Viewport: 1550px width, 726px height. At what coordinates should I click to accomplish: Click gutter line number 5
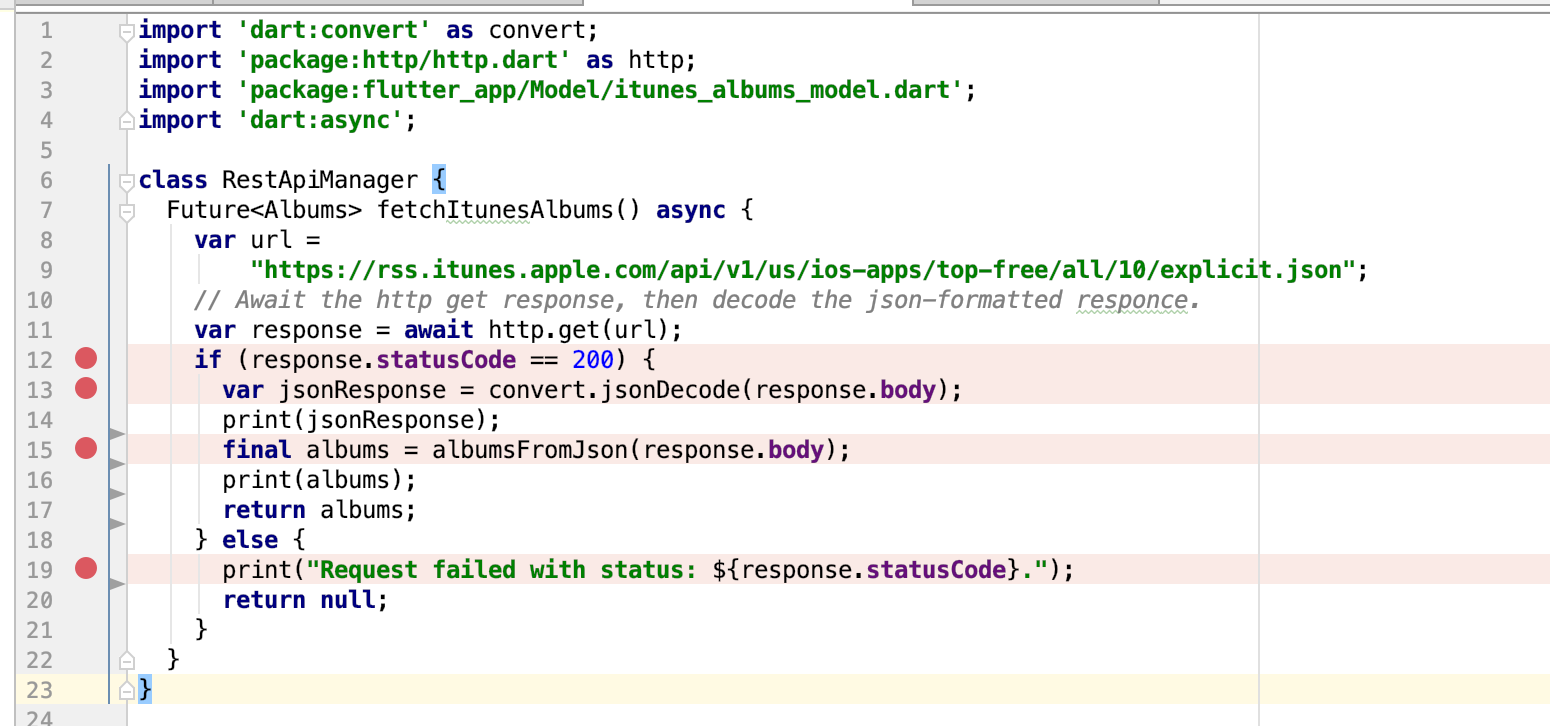point(45,150)
